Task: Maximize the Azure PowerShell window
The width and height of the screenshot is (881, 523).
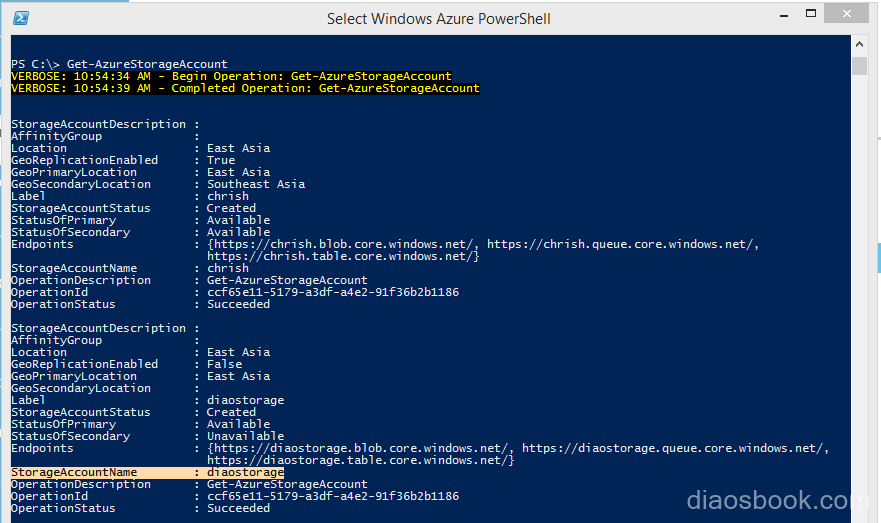Action: pos(811,13)
